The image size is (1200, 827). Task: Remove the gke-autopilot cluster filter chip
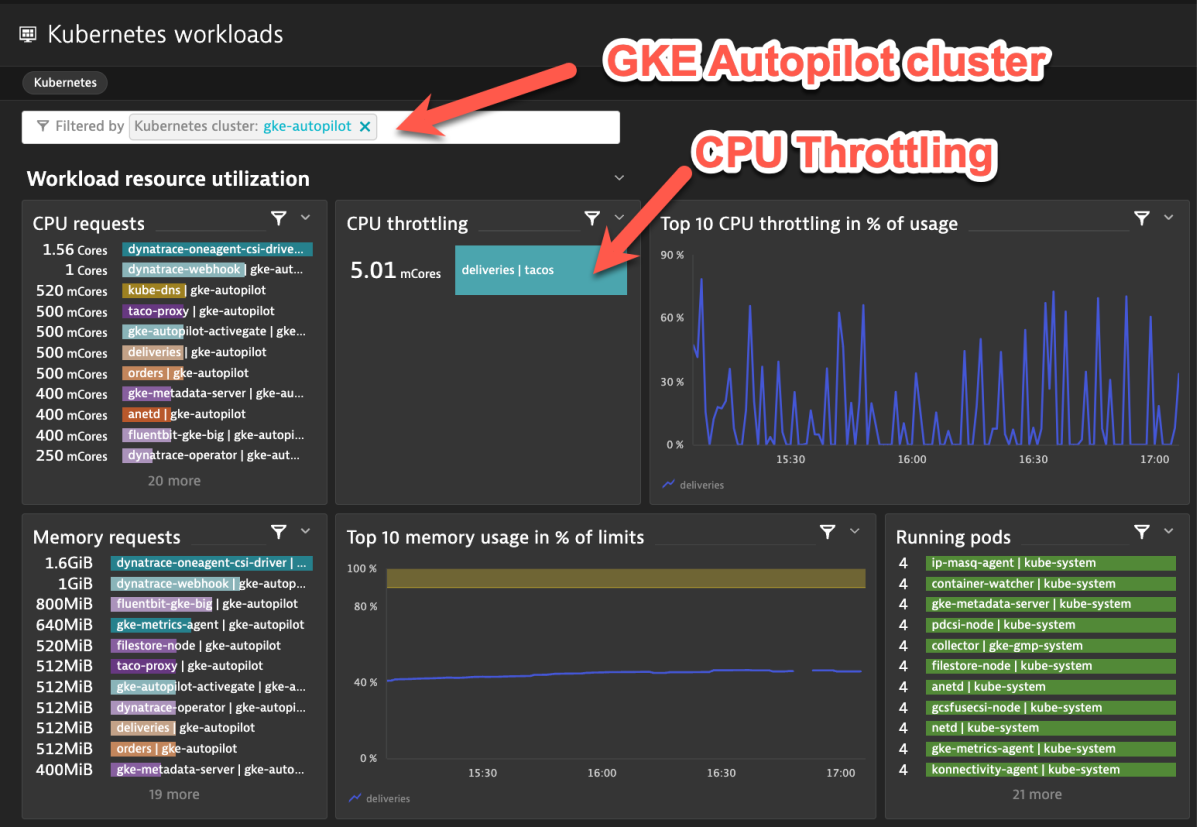pos(365,126)
